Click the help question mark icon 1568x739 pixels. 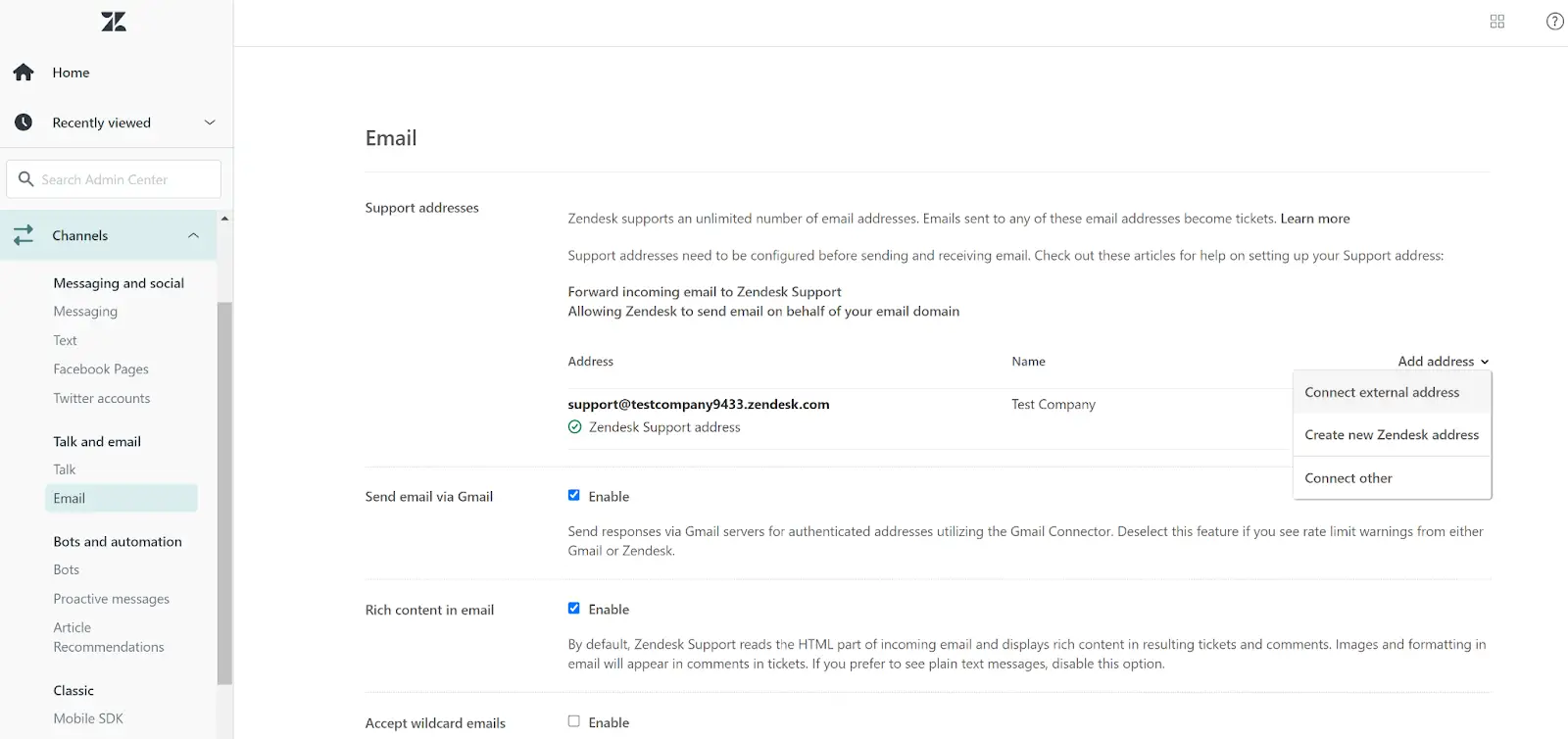(x=1553, y=21)
